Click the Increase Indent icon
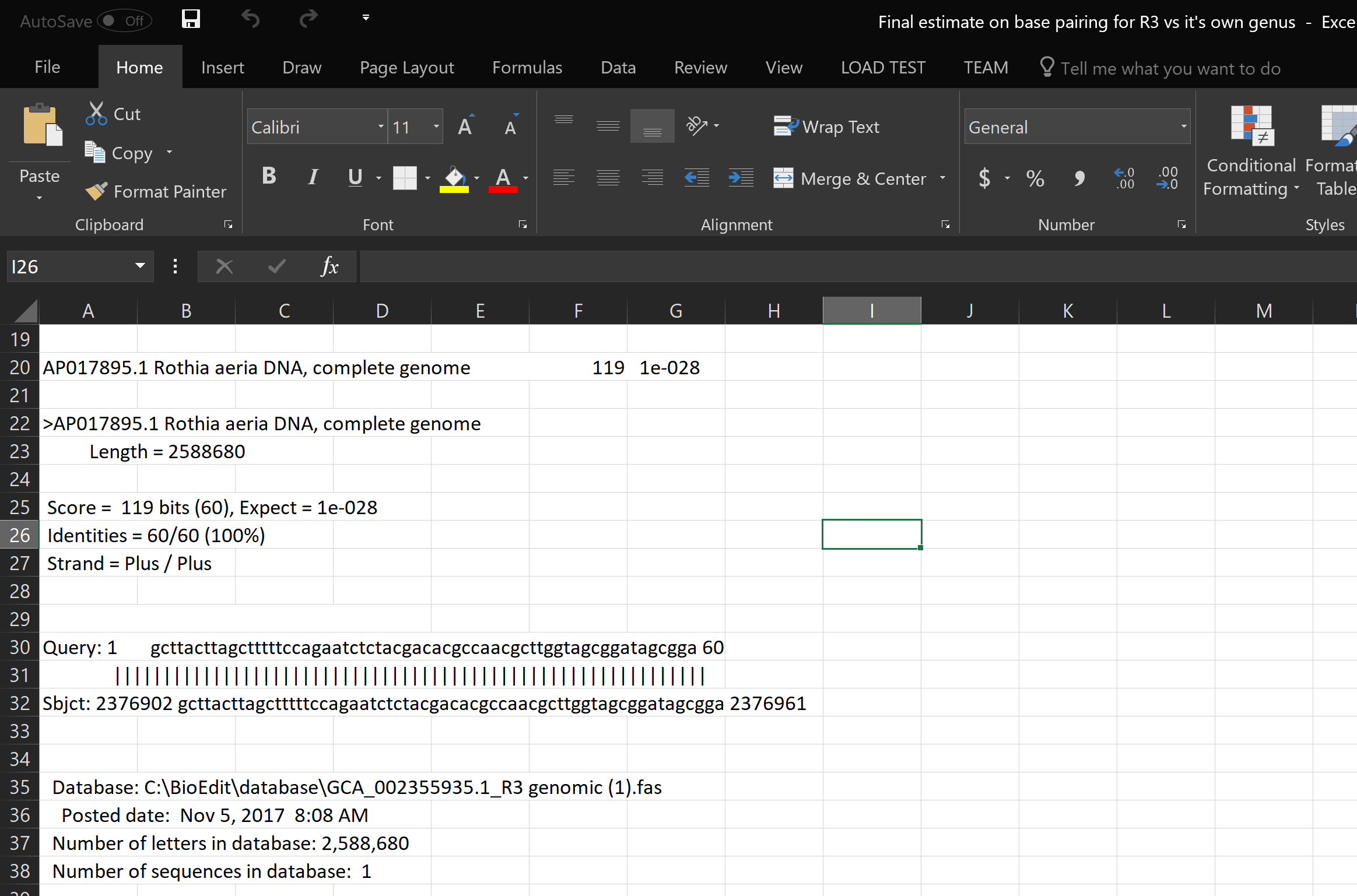1357x896 pixels. 741,177
